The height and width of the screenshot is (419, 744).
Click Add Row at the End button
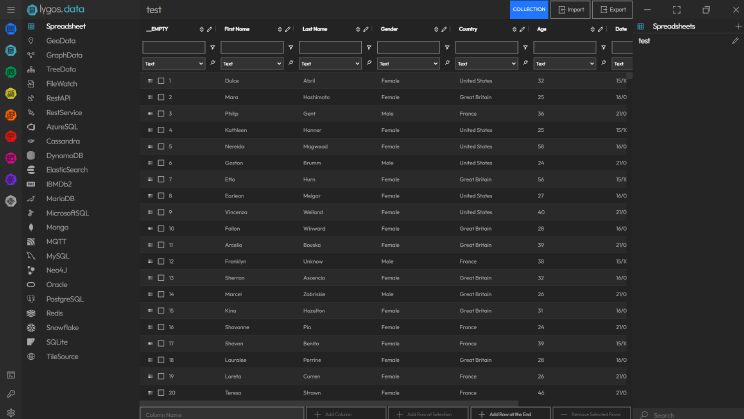510,414
